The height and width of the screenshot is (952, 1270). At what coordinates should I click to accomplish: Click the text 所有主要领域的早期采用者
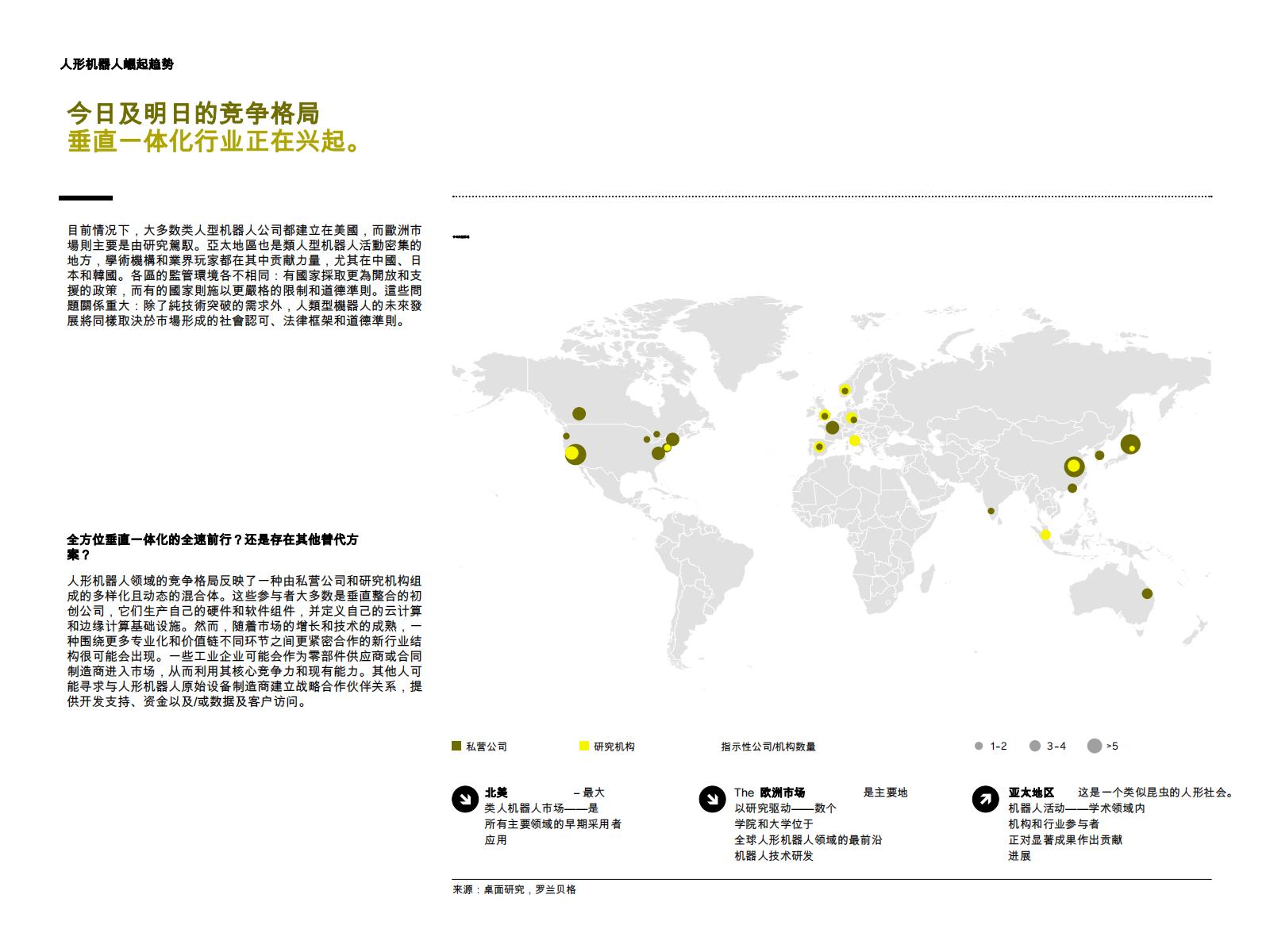coord(553,824)
